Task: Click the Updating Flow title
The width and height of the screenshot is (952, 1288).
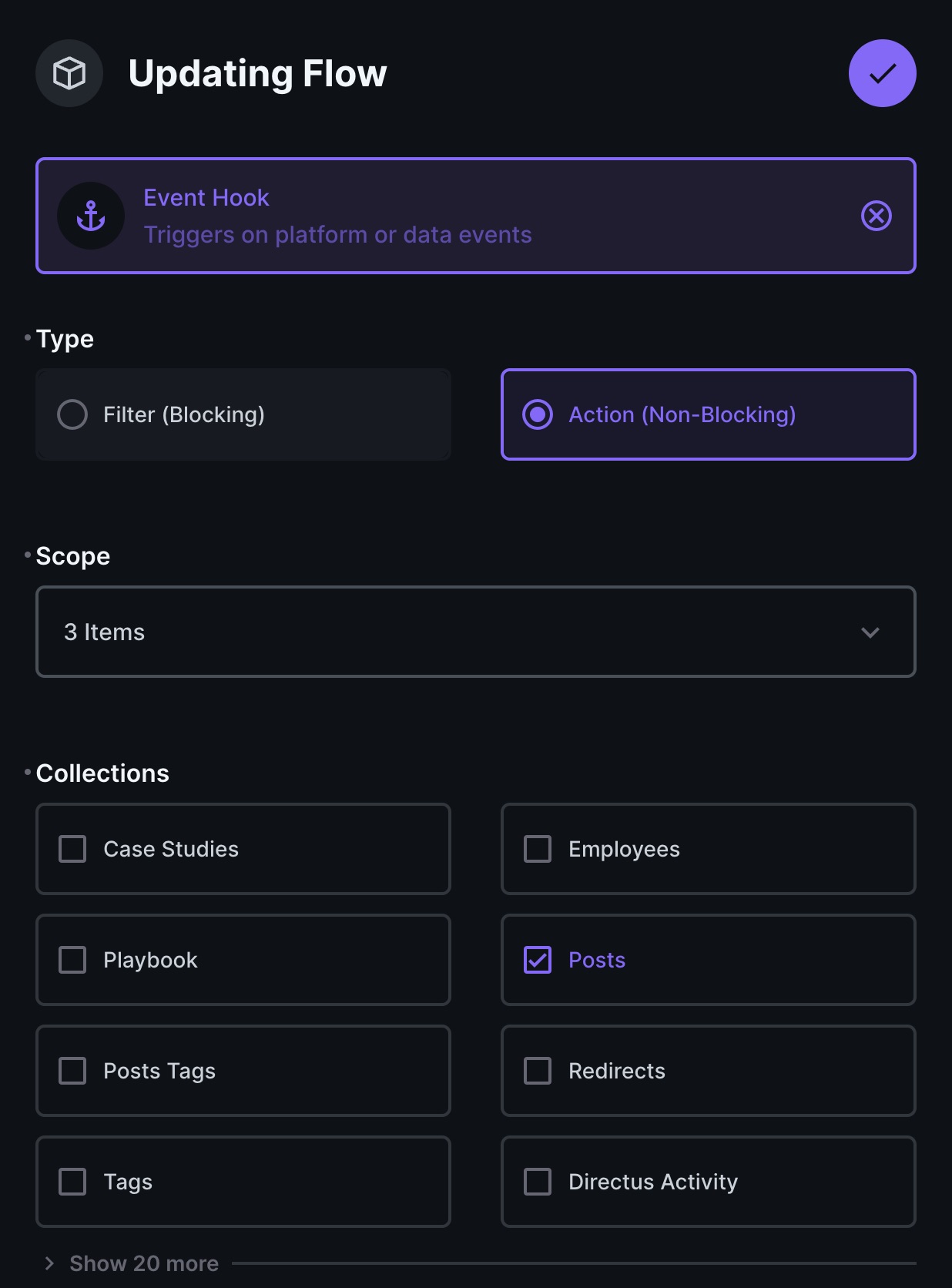Action: [258, 73]
